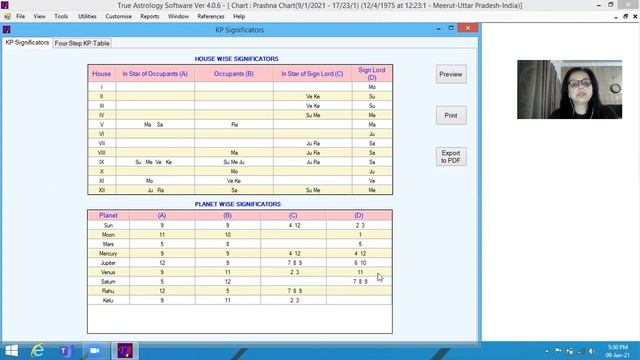
Task: Click the KP Significators window icon
Action: 7,29
